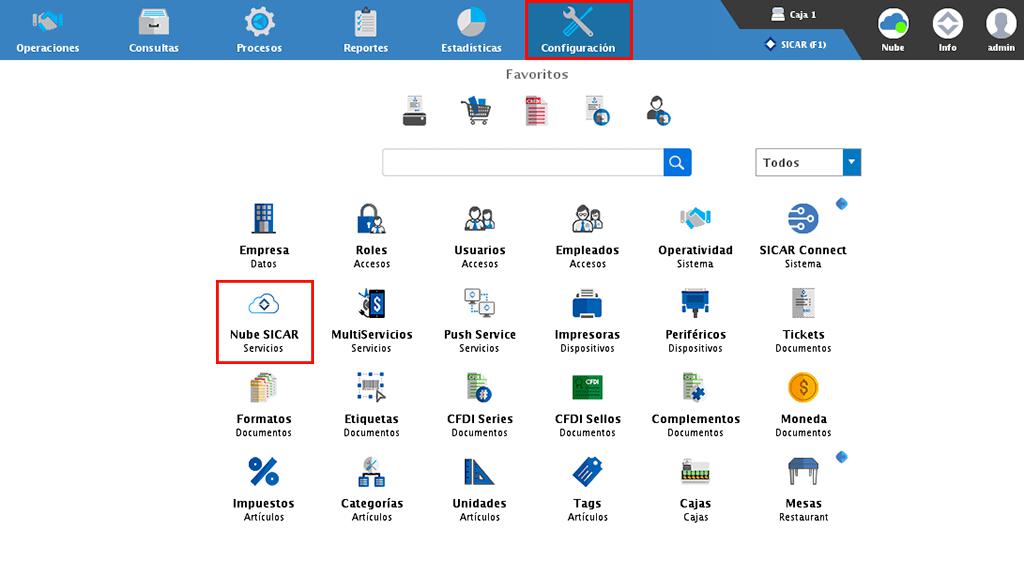
Task: Click the blue search magnifier button
Action: 677,162
